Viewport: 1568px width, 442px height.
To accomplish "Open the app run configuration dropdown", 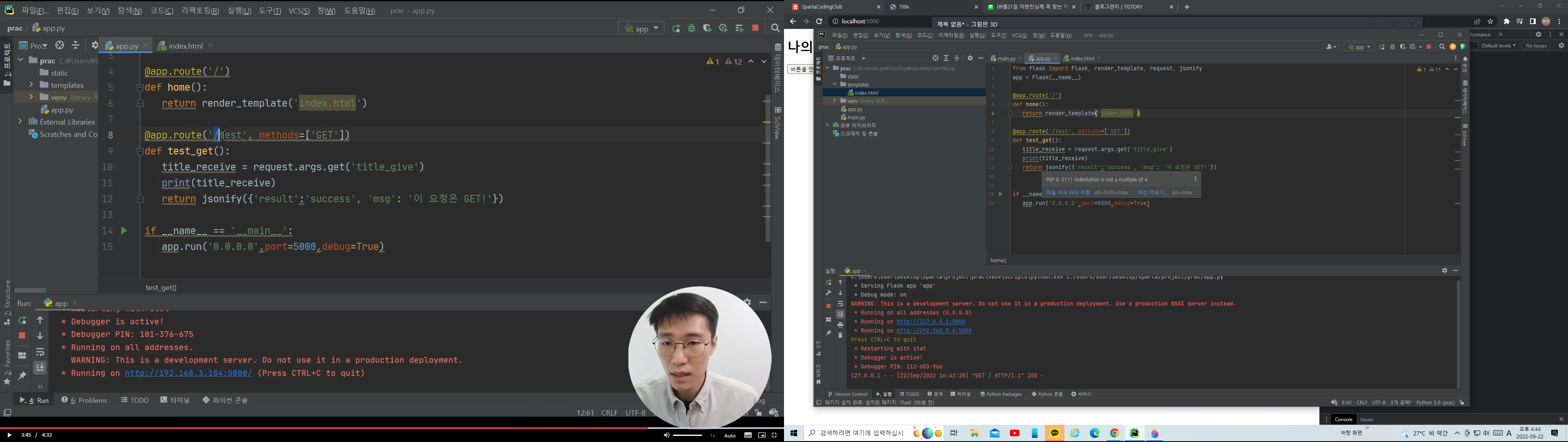I will [641, 29].
